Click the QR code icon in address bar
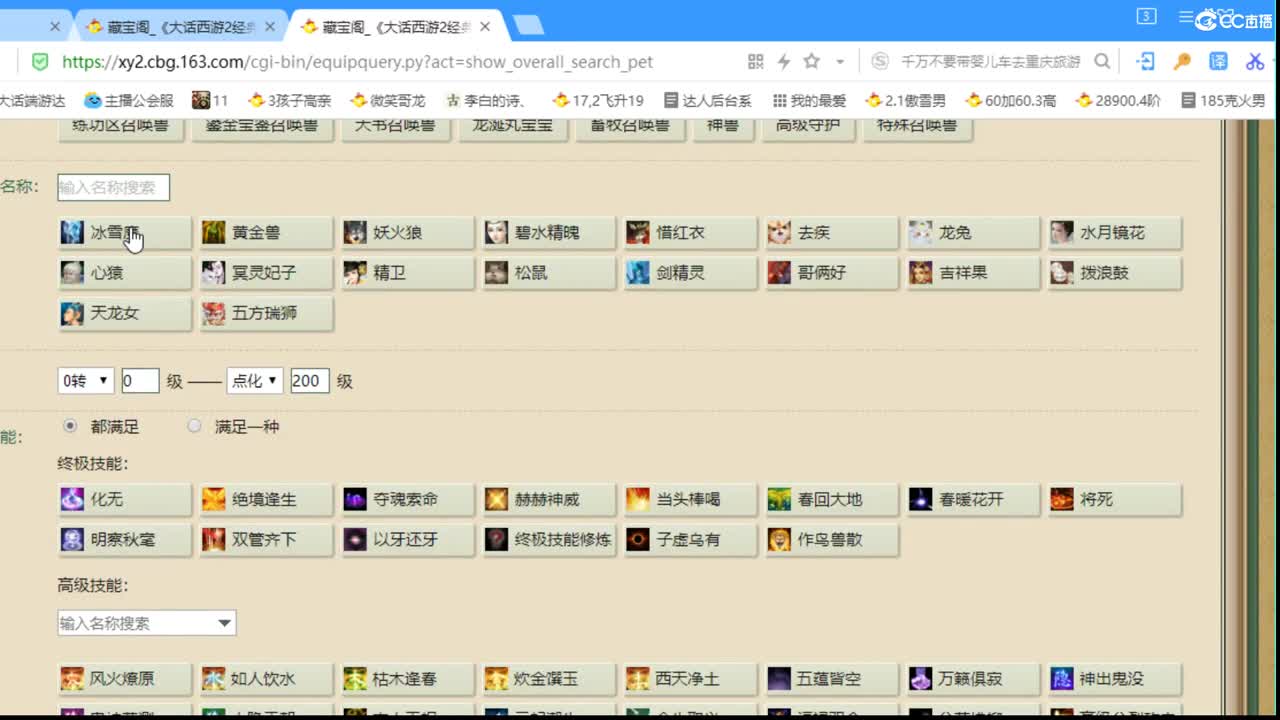 point(756,62)
